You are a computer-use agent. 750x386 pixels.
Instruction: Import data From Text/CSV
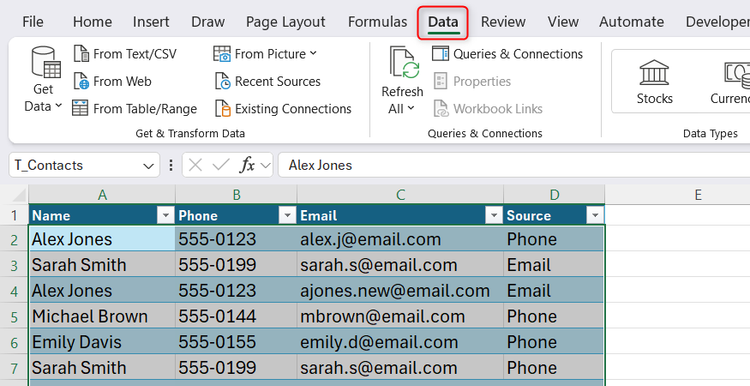point(125,54)
